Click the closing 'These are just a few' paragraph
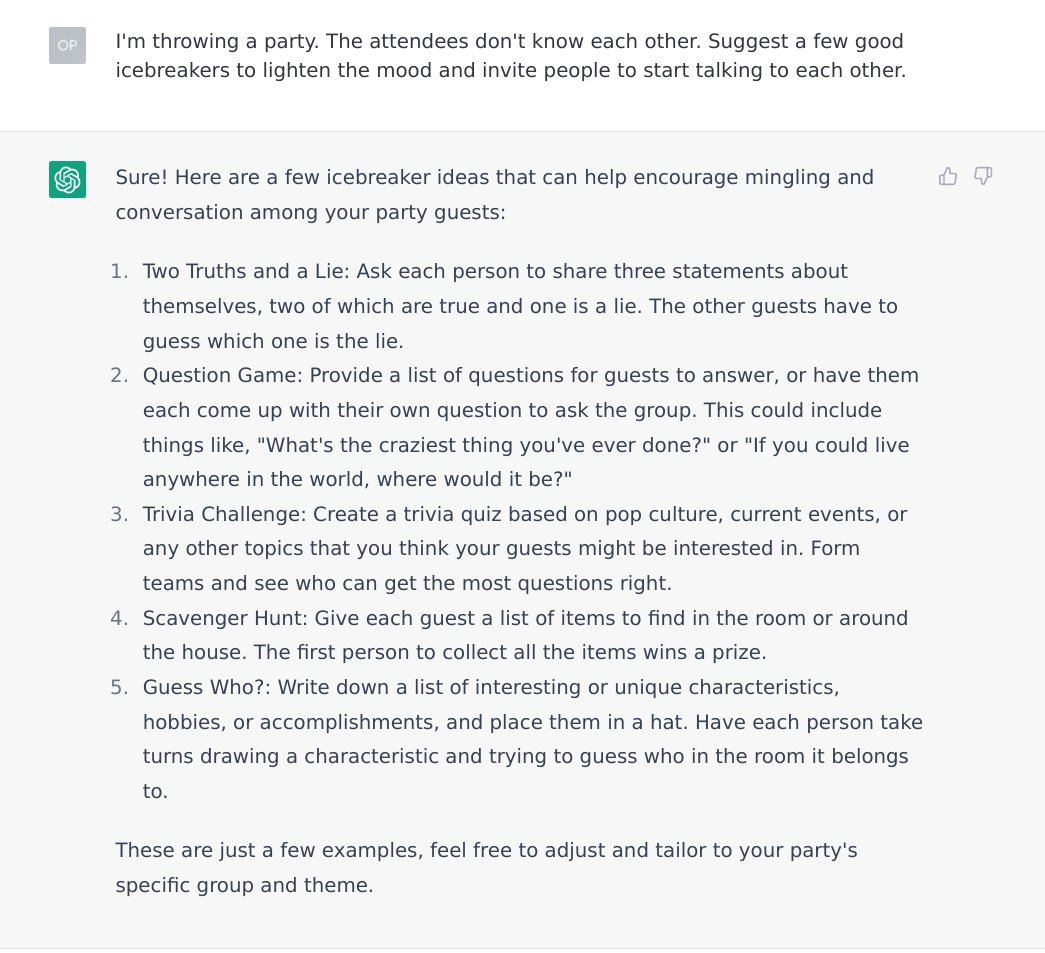This screenshot has height=953, width=1045. [x=487, y=868]
